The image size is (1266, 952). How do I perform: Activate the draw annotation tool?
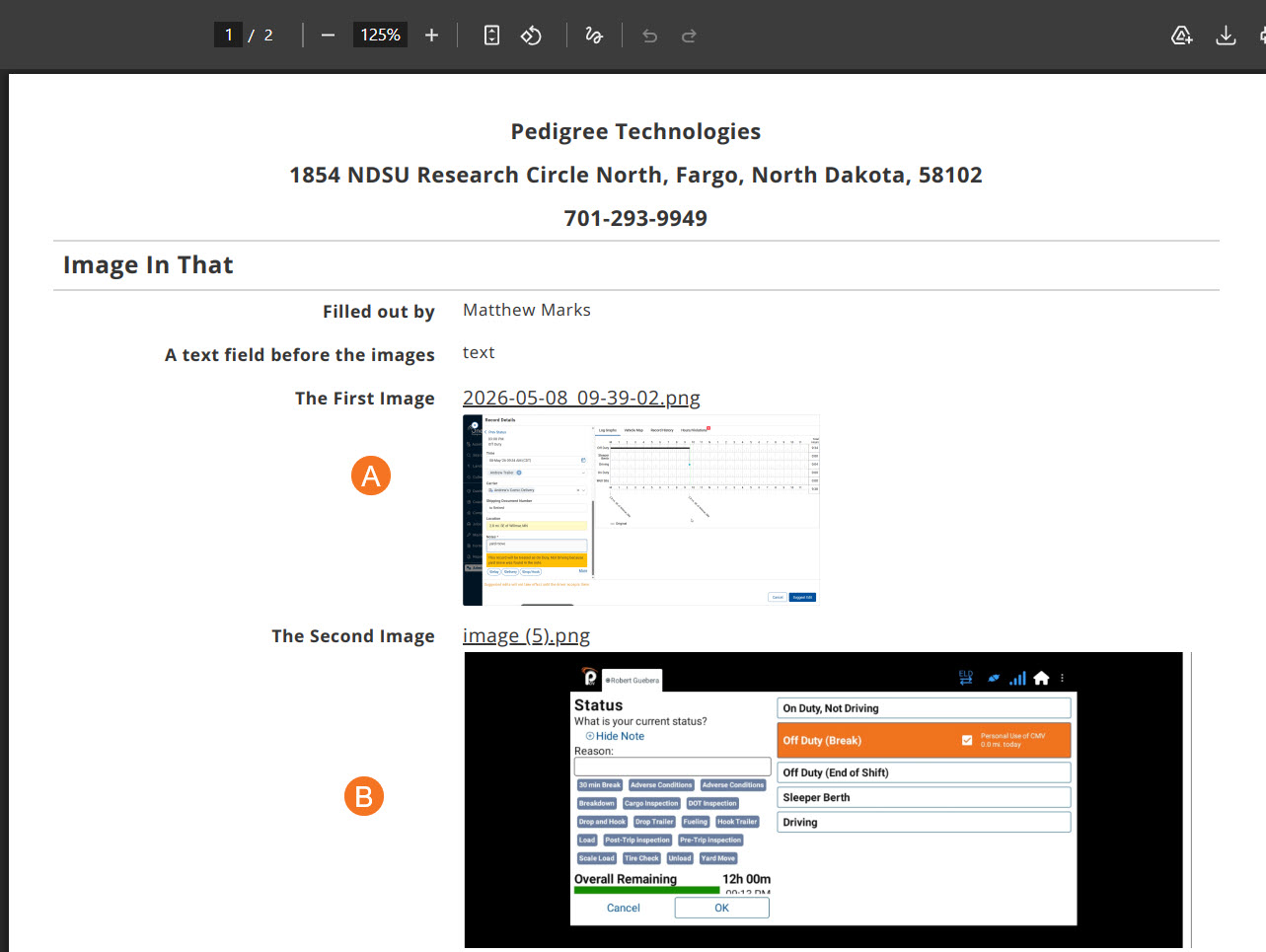click(x=594, y=36)
